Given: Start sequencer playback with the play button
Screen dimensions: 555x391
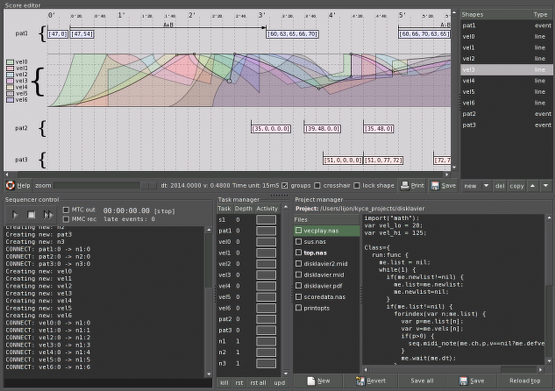Looking at the screenshot, I should (15, 214).
